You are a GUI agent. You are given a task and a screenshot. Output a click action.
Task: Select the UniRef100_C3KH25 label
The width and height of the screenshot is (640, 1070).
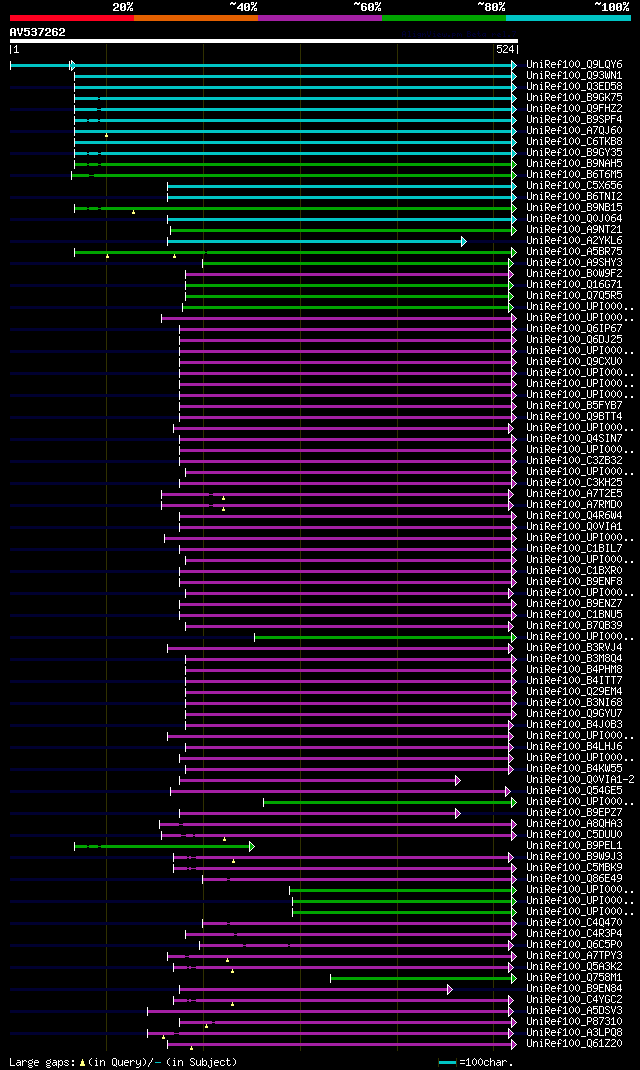(574, 483)
